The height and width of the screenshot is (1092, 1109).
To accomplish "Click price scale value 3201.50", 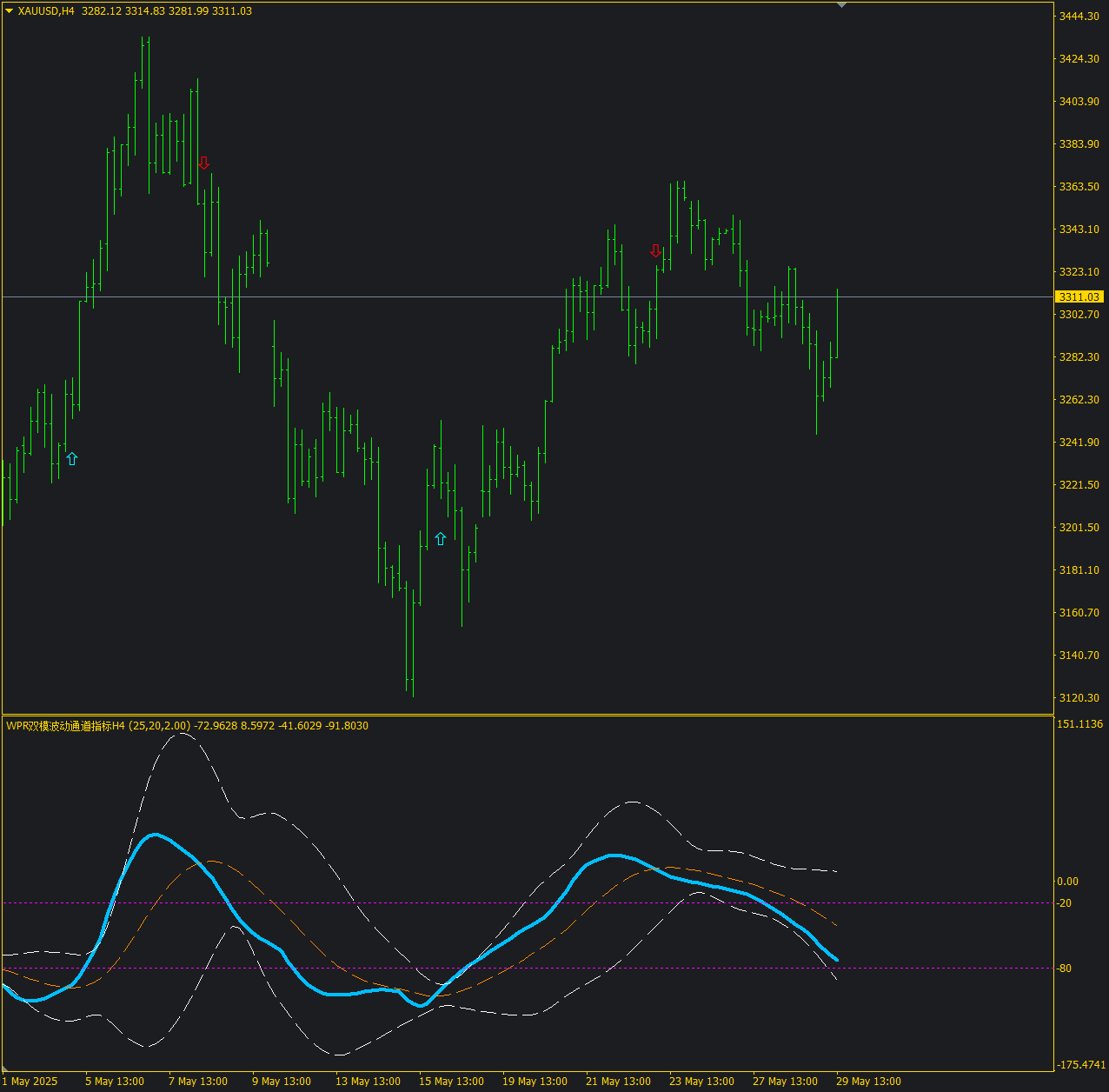I will [1079, 528].
